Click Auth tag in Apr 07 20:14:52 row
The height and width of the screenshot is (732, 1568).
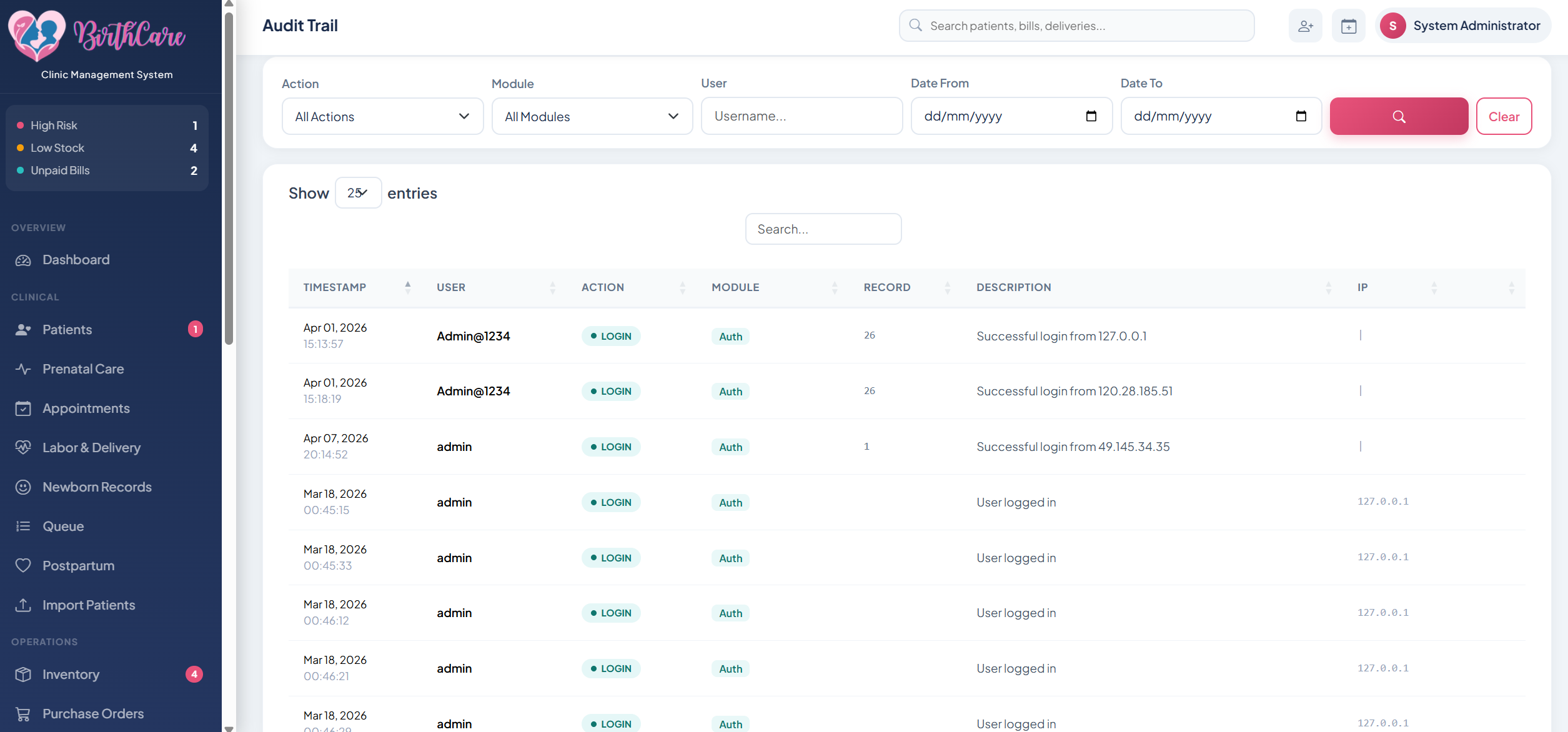730,447
